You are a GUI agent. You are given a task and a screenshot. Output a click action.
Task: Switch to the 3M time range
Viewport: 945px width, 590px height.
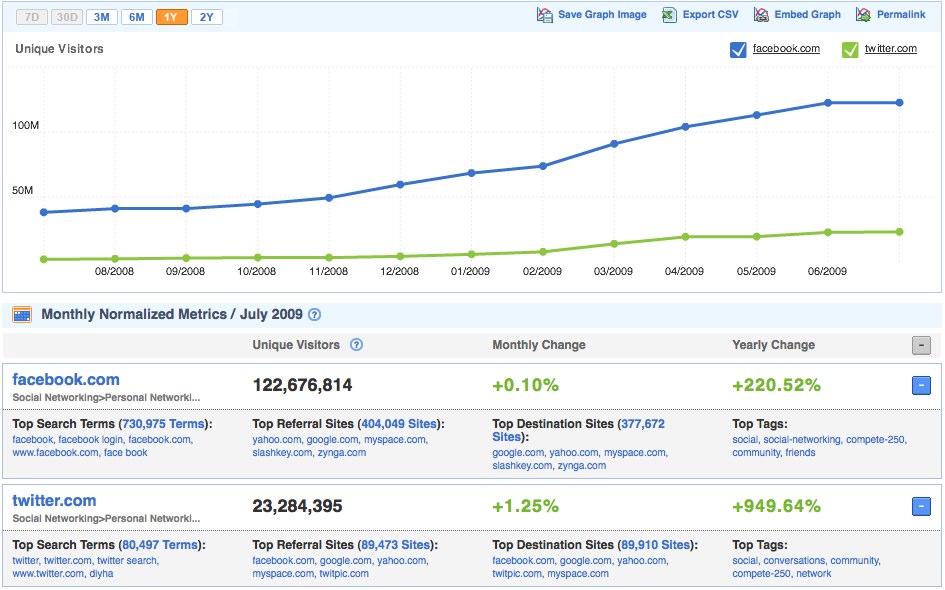(102, 17)
